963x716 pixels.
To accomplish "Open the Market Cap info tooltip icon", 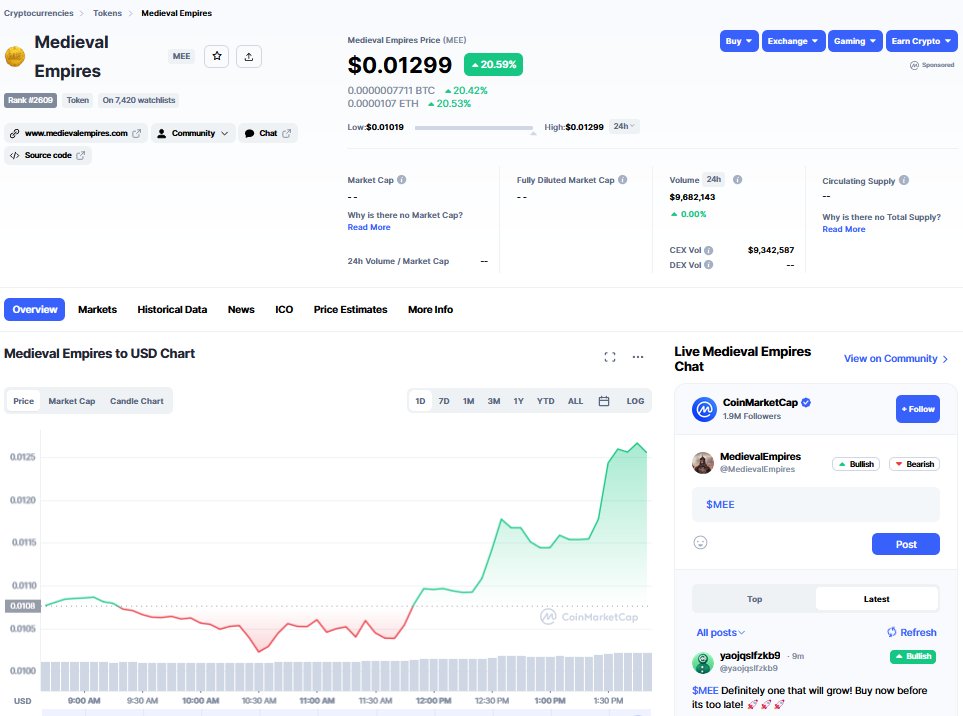I will (x=402, y=180).
